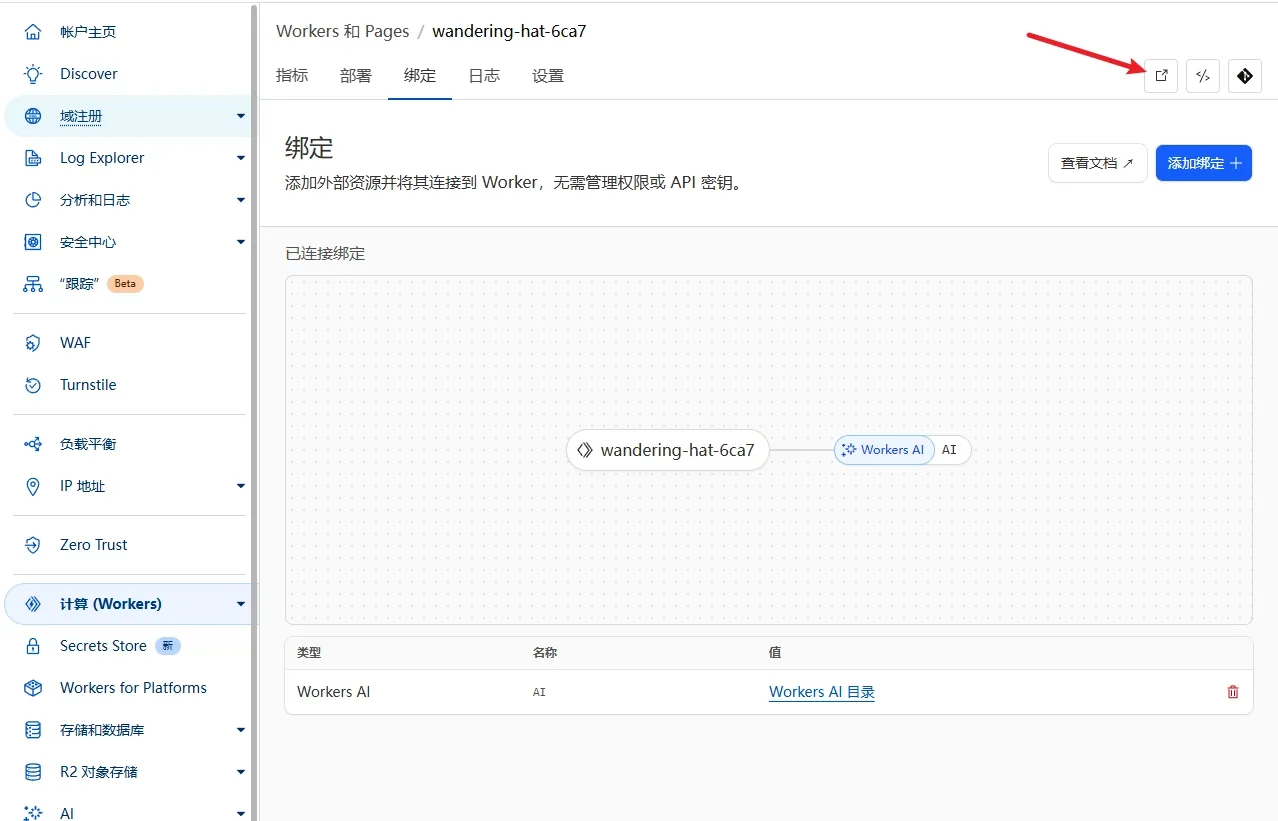Click the AI sparkle icon in sidebar
Screen dimensions: 1278x821
pos(33,813)
